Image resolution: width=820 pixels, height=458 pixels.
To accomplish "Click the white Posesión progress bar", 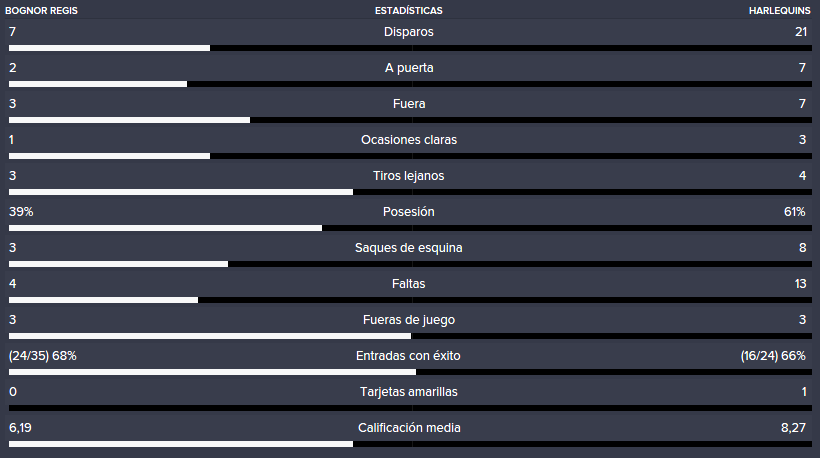I will (x=165, y=228).
